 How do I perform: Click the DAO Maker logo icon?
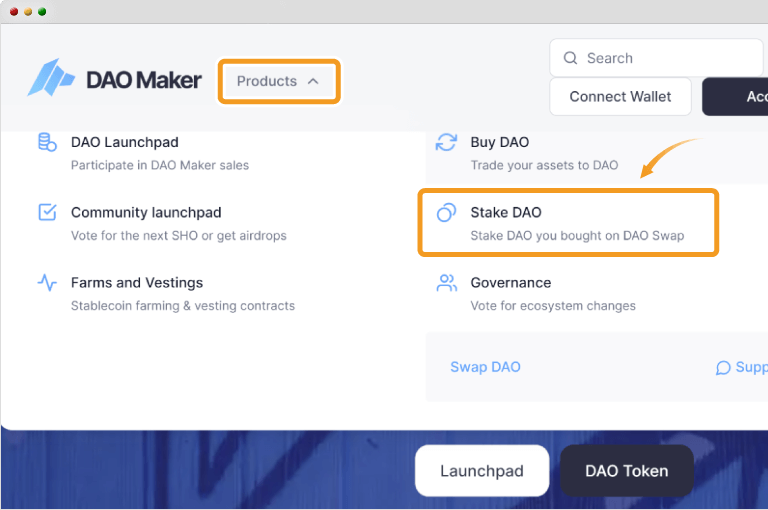pos(51,77)
